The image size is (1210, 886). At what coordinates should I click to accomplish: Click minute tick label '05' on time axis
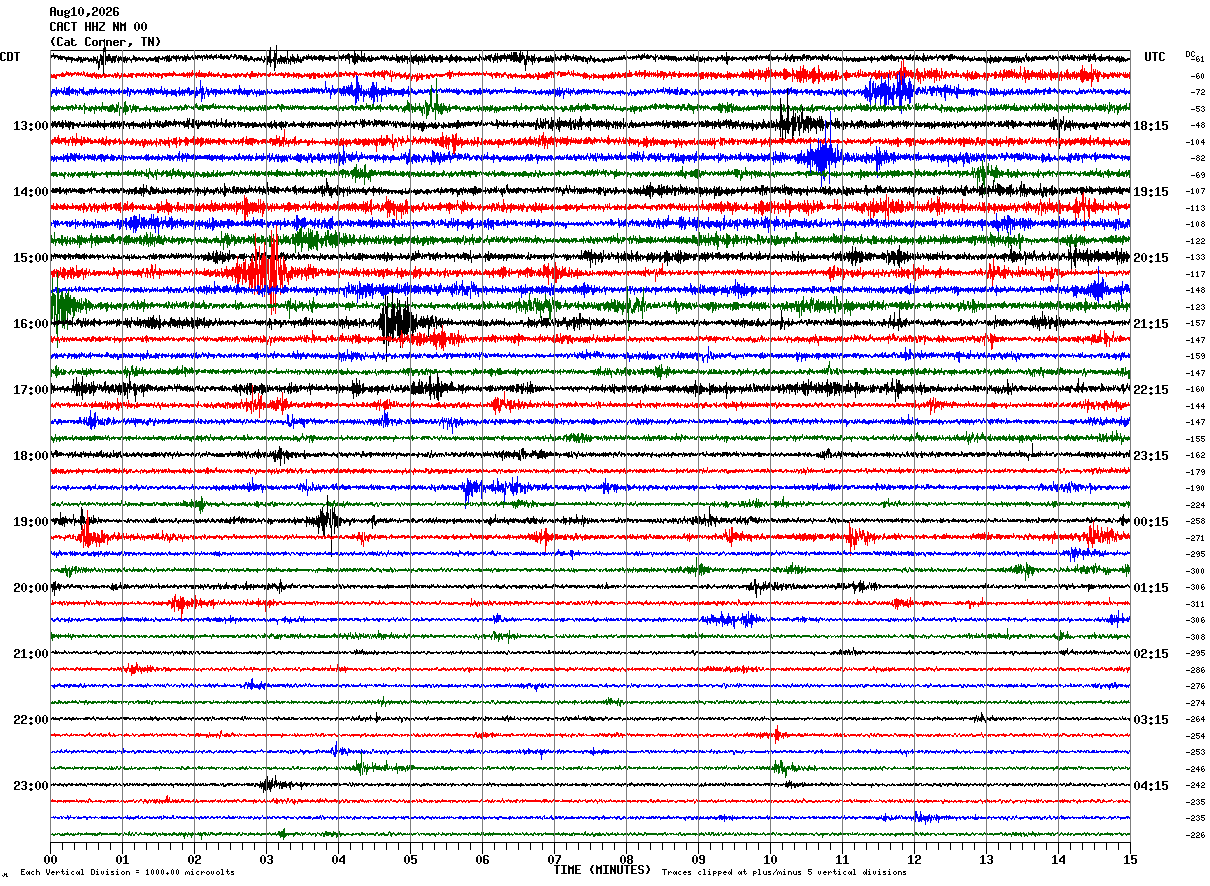(x=410, y=860)
